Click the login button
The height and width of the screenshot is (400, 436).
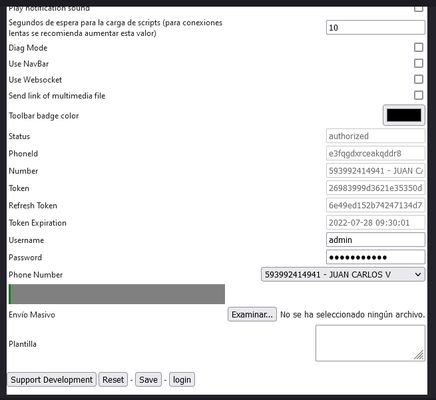click(182, 380)
